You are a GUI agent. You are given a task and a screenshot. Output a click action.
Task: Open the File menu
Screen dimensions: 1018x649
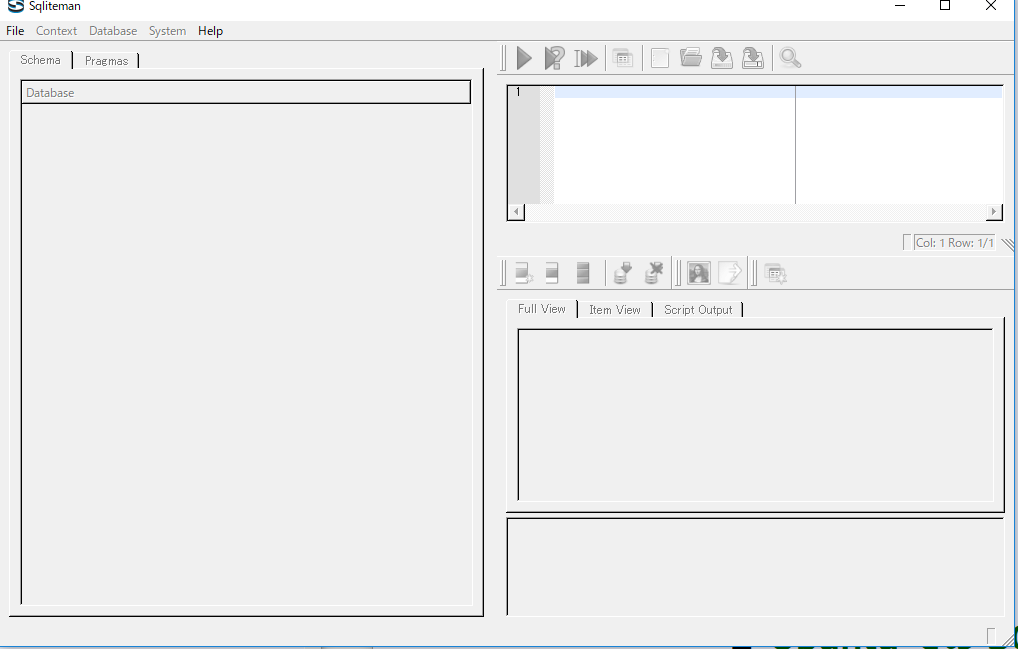(x=15, y=31)
